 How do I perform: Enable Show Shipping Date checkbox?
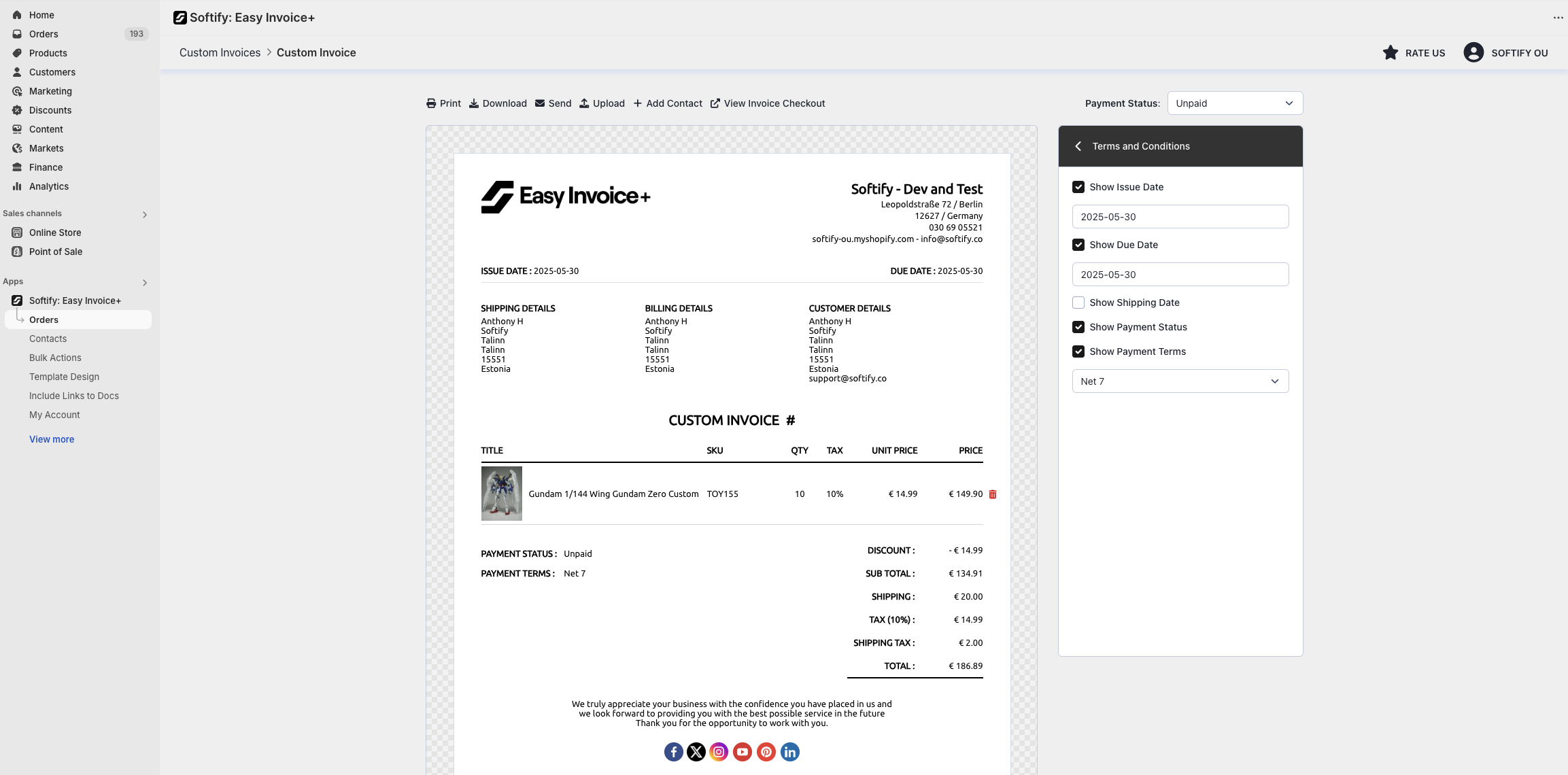(1078, 303)
